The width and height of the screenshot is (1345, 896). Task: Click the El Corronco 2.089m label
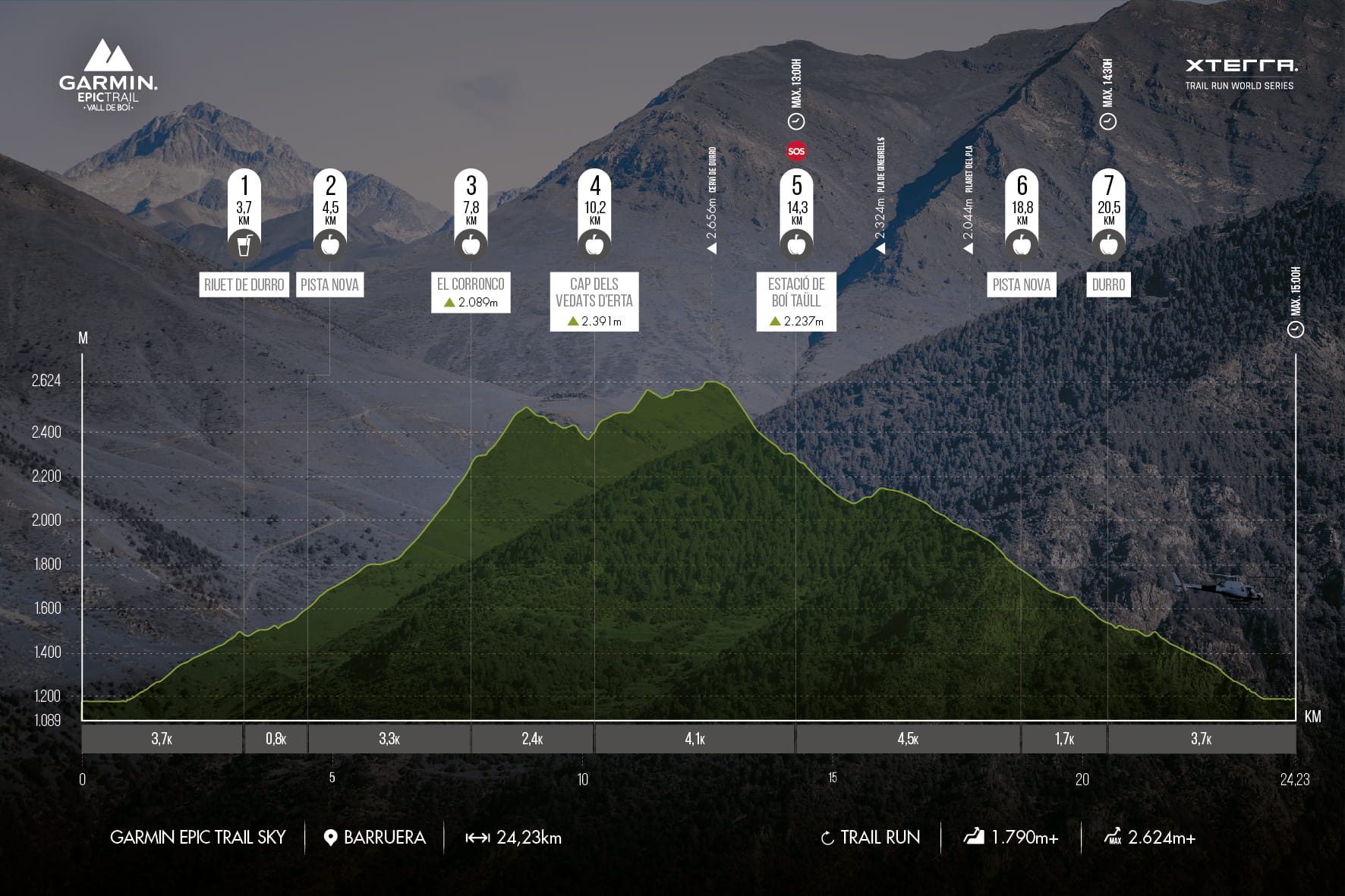click(471, 292)
